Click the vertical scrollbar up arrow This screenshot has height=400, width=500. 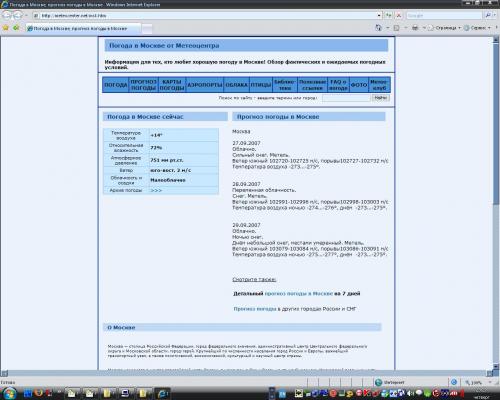point(496,40)
